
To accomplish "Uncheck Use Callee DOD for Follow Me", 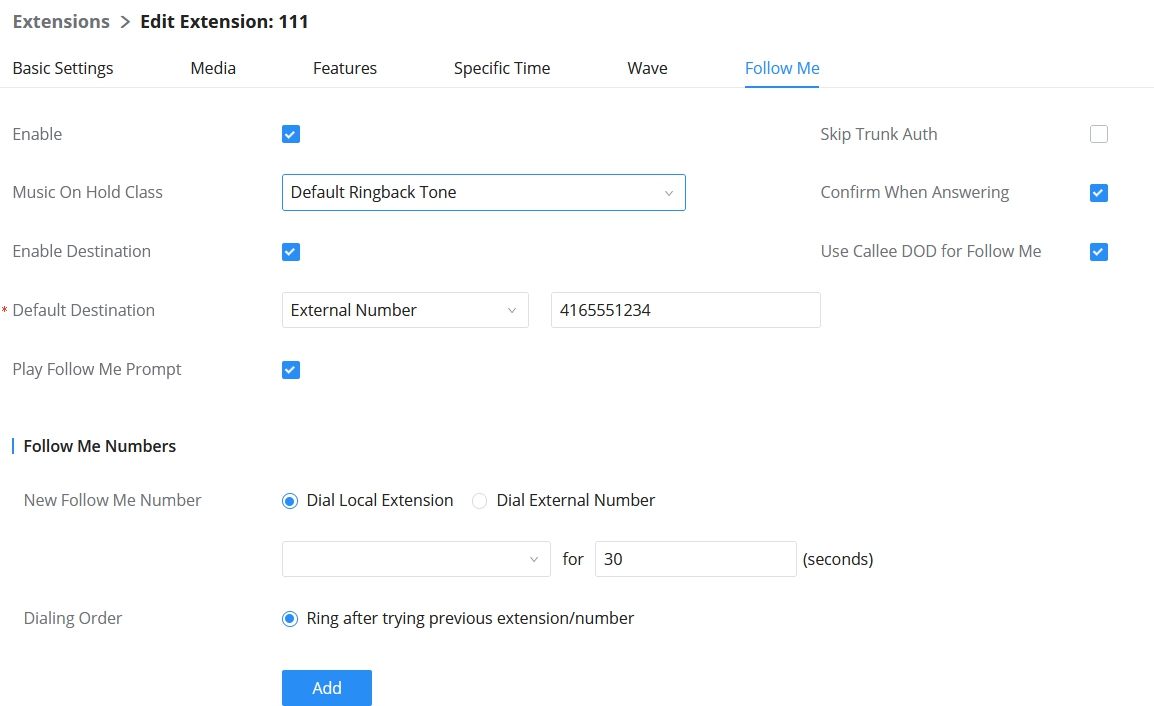I will click(x=1099, y=252).
